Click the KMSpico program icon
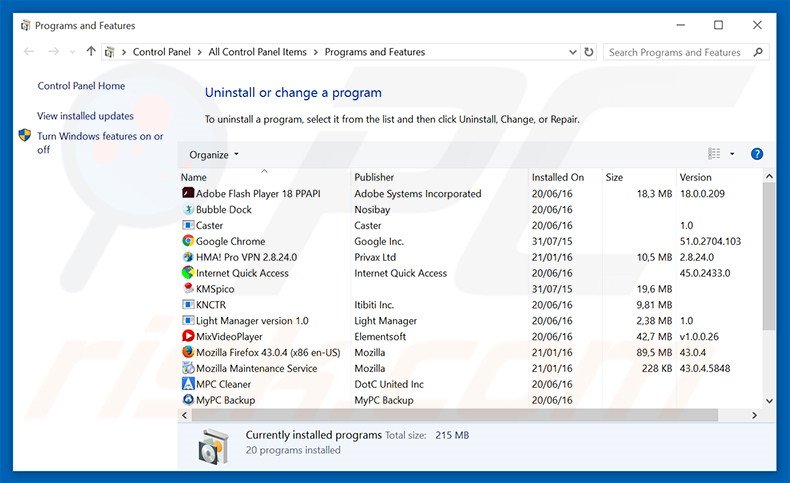Viewport: 790px width, 483px height. [x=188, y=288]
